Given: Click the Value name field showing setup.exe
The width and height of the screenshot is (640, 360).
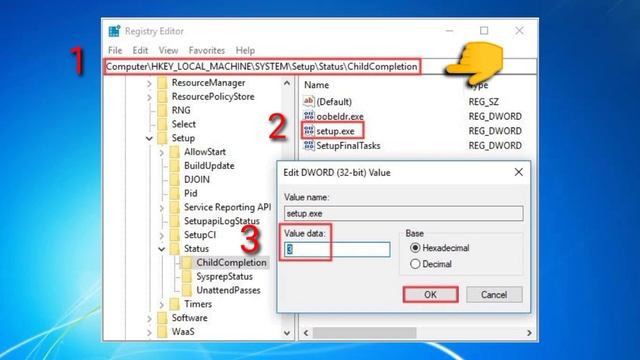Looking at the screenshot, I should tap(404, 213).
